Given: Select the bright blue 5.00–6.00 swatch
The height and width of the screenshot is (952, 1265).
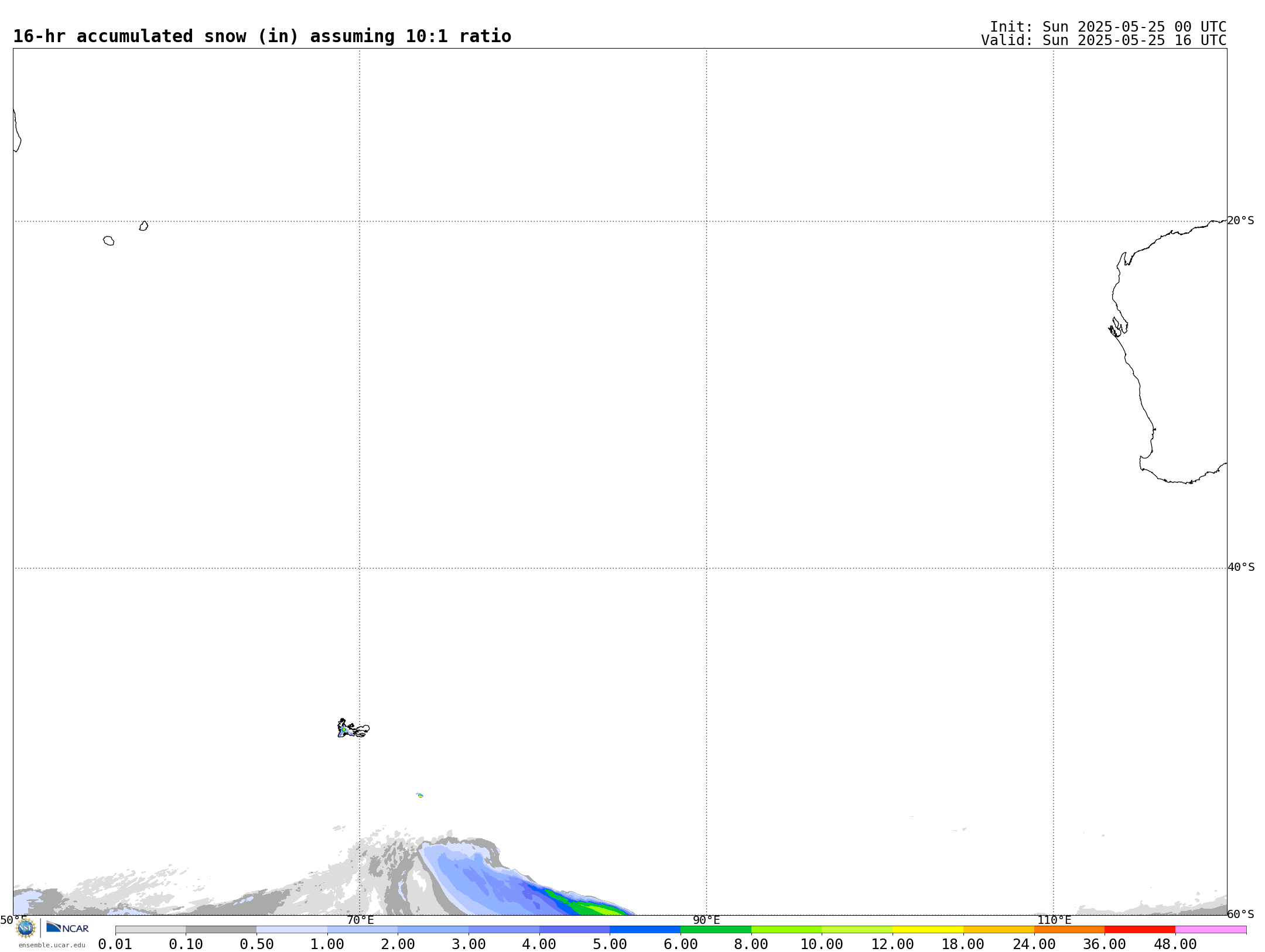Looking at the screenshot, I should point(645,930).
